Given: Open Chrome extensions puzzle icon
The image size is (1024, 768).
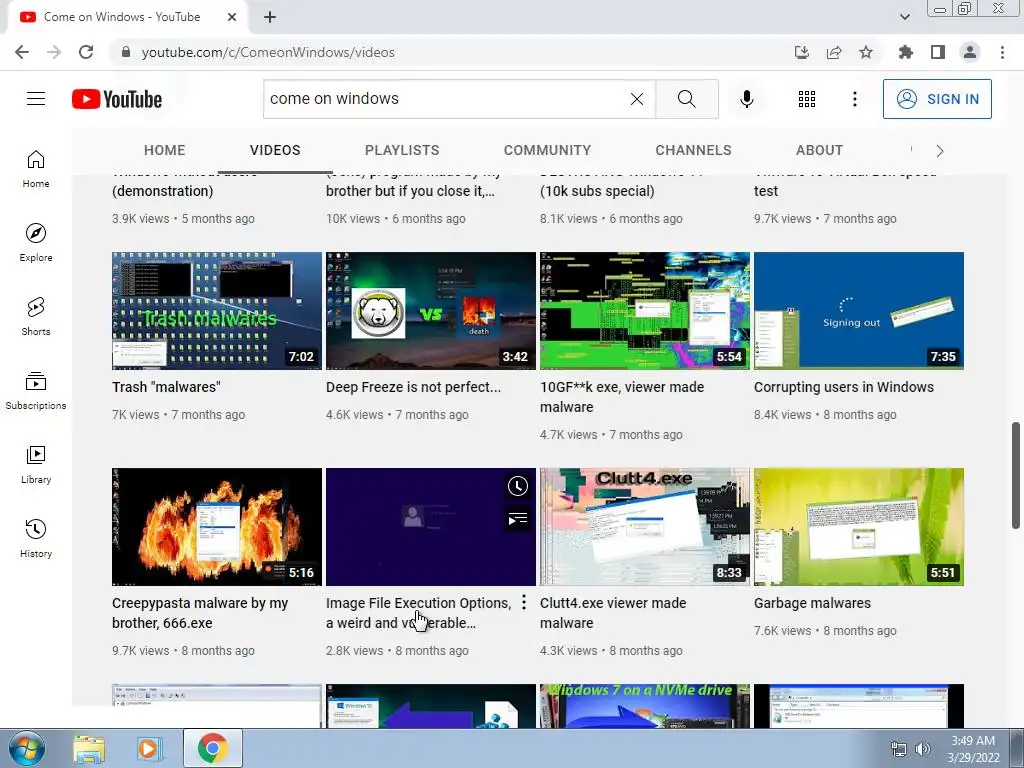Looking at the screenshot, I should tap(906, 52).
